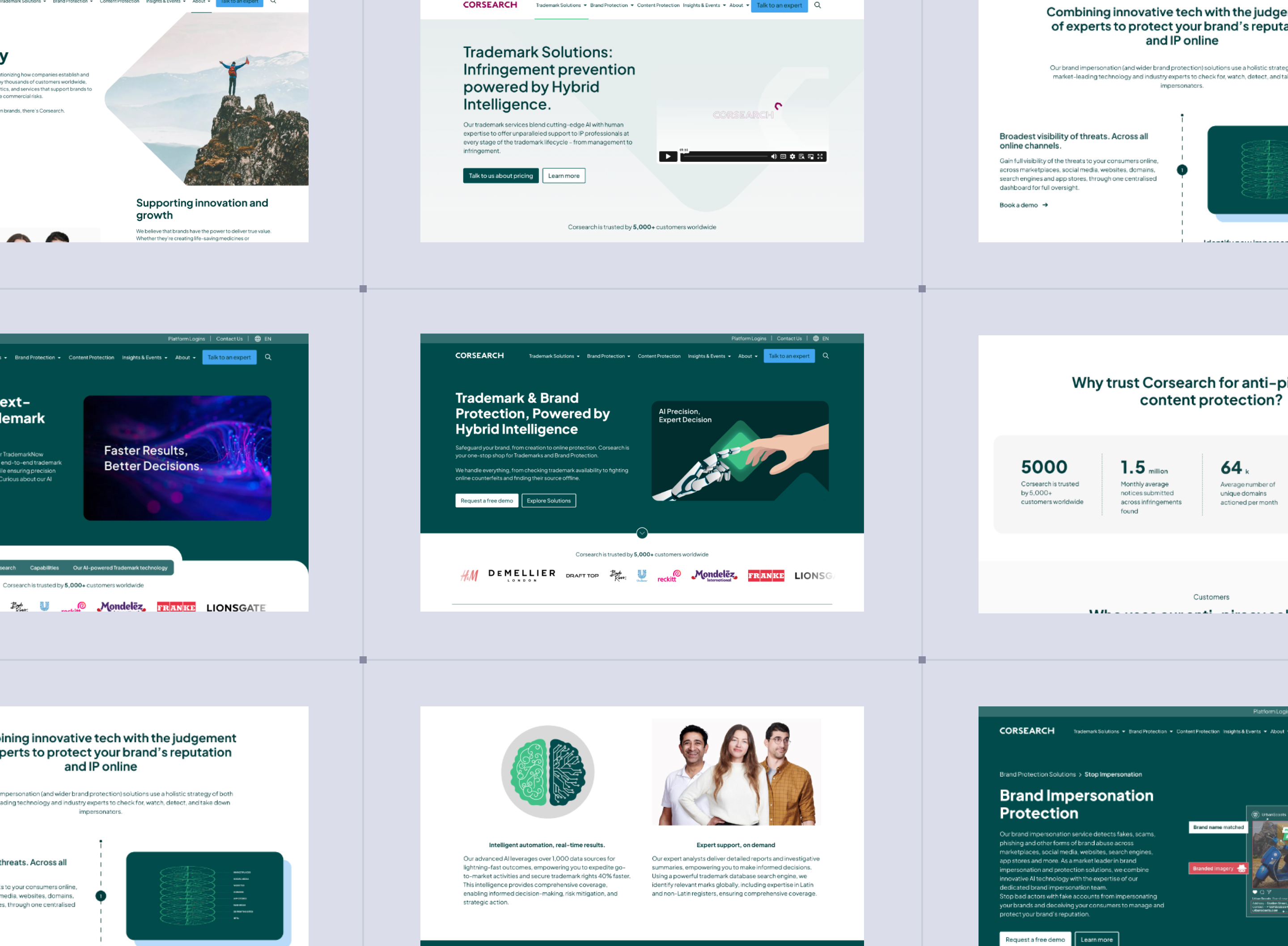
Task: Click Talk to us about pricing
Action: click(x=500, y=176)
